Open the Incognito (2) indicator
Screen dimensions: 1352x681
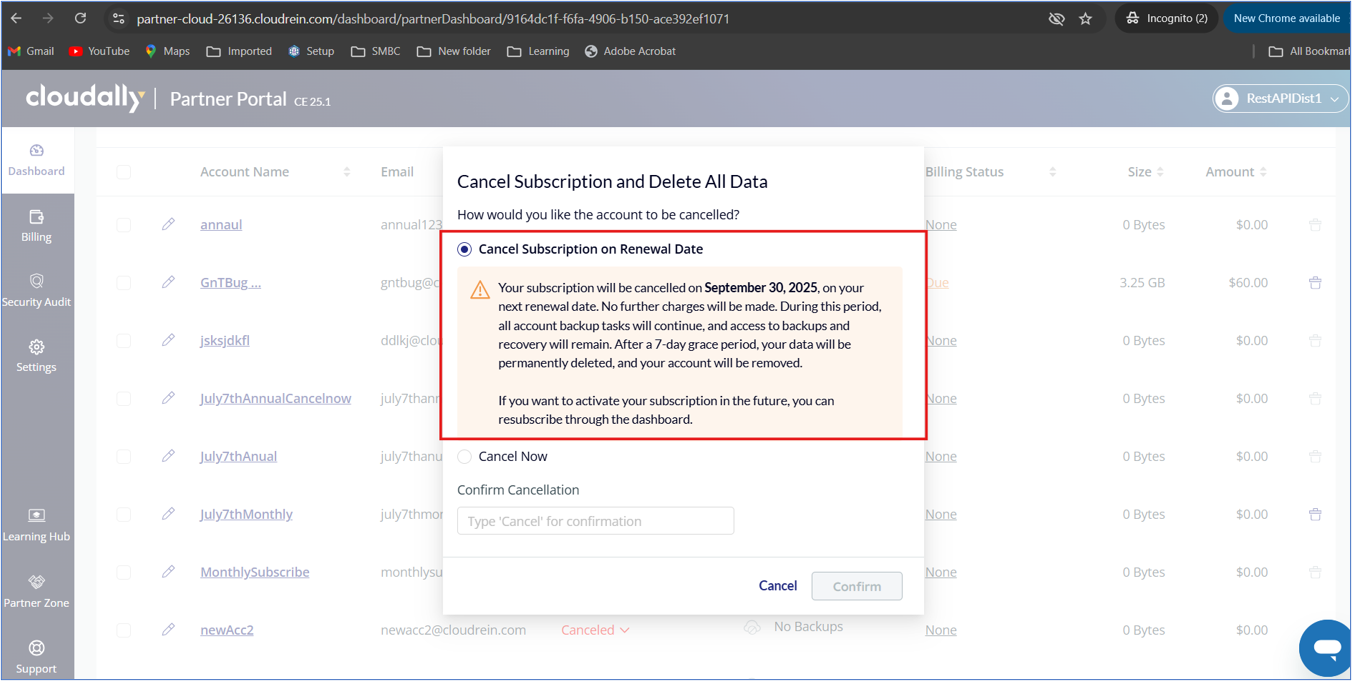1167,18
